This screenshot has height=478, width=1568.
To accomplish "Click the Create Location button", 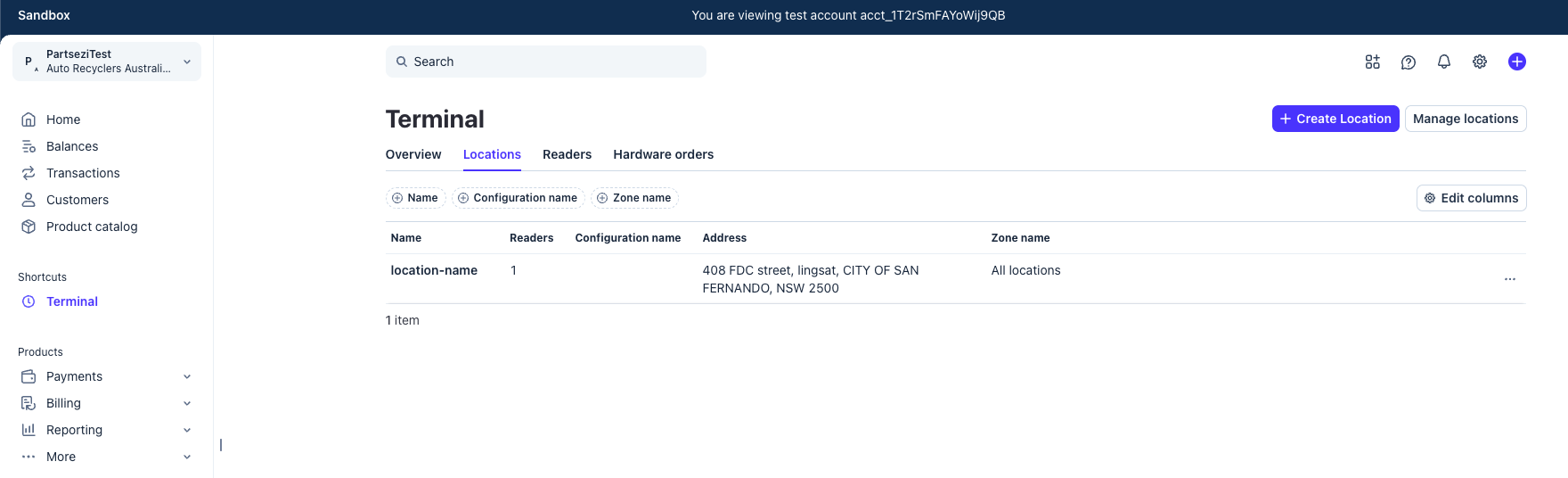I will [x=1335, y=119].
